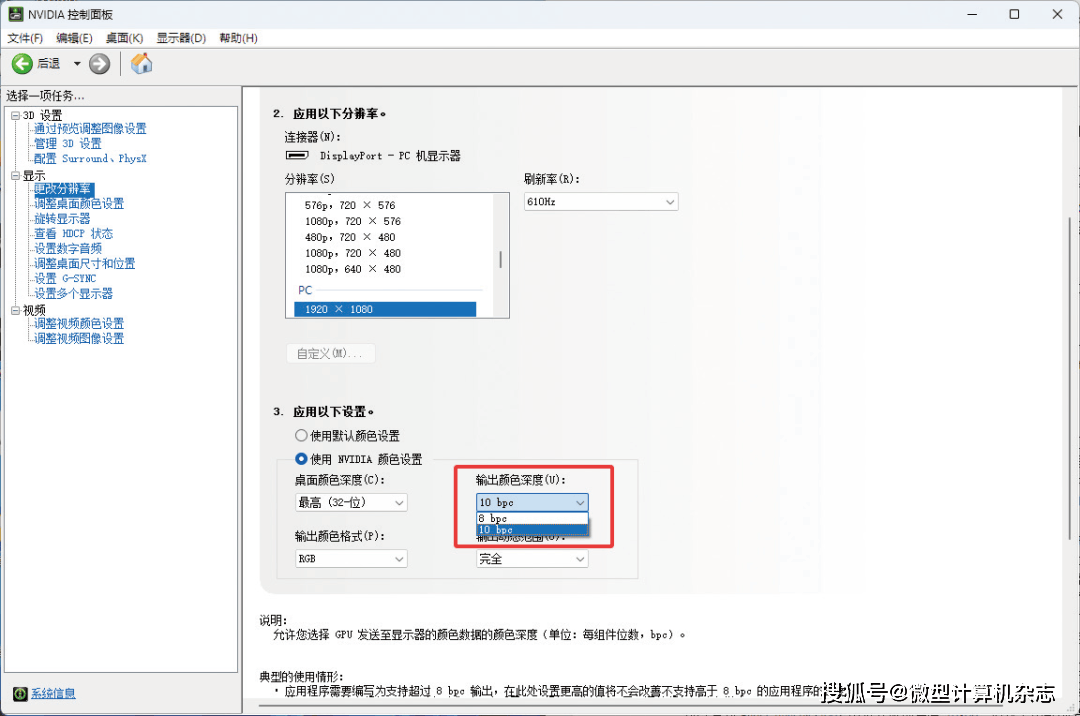Select 管理 3D 设置 in the sidebar
The image size is (1080, 716).
click(x=69, y=142)
